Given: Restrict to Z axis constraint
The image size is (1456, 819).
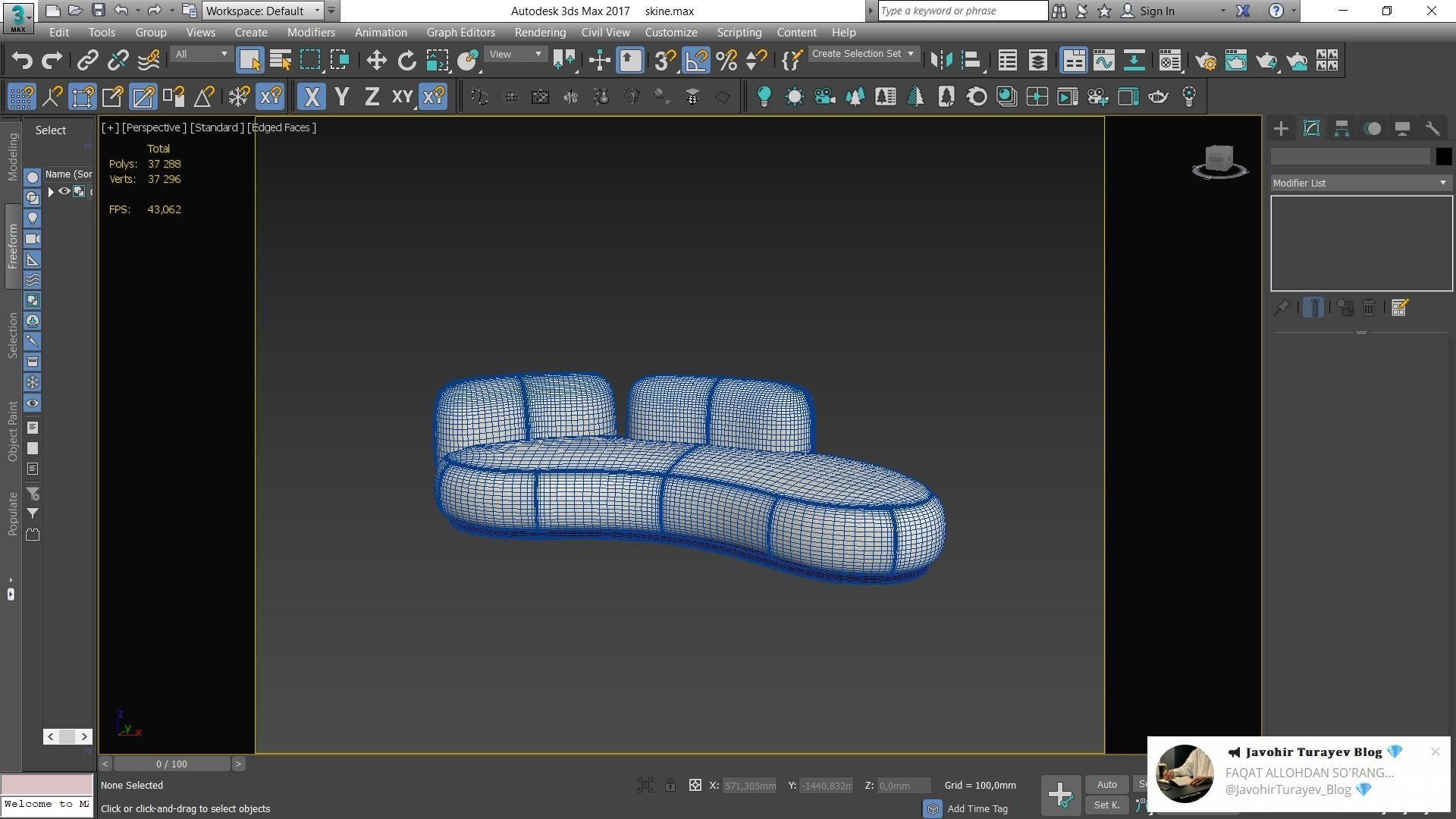Looking at the screenshot, I should click(x=372, y=97).
